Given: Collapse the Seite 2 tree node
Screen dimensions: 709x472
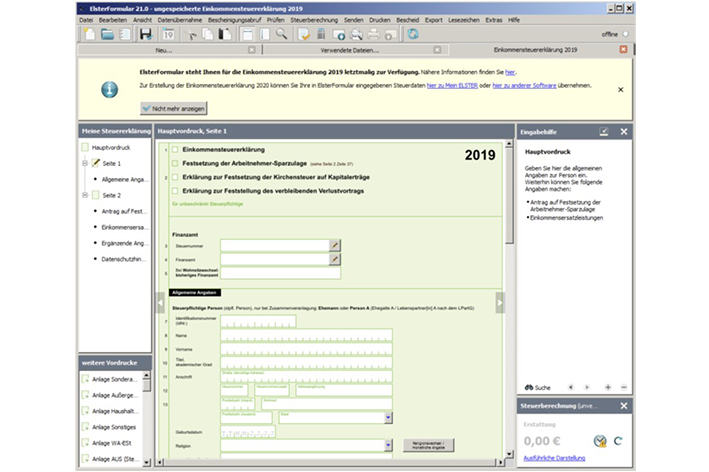Looking at the screenshot, I should pos(85,195).
